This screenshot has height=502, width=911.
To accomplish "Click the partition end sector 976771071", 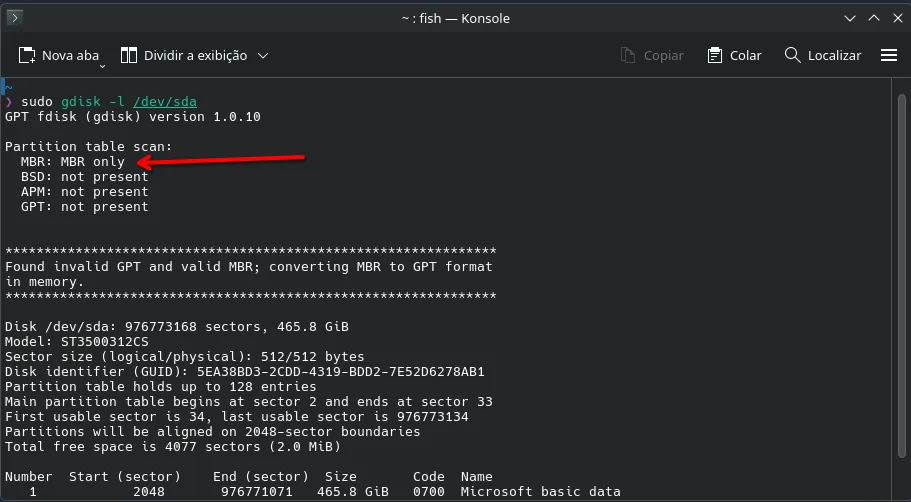I will click(x=256, y=492).
